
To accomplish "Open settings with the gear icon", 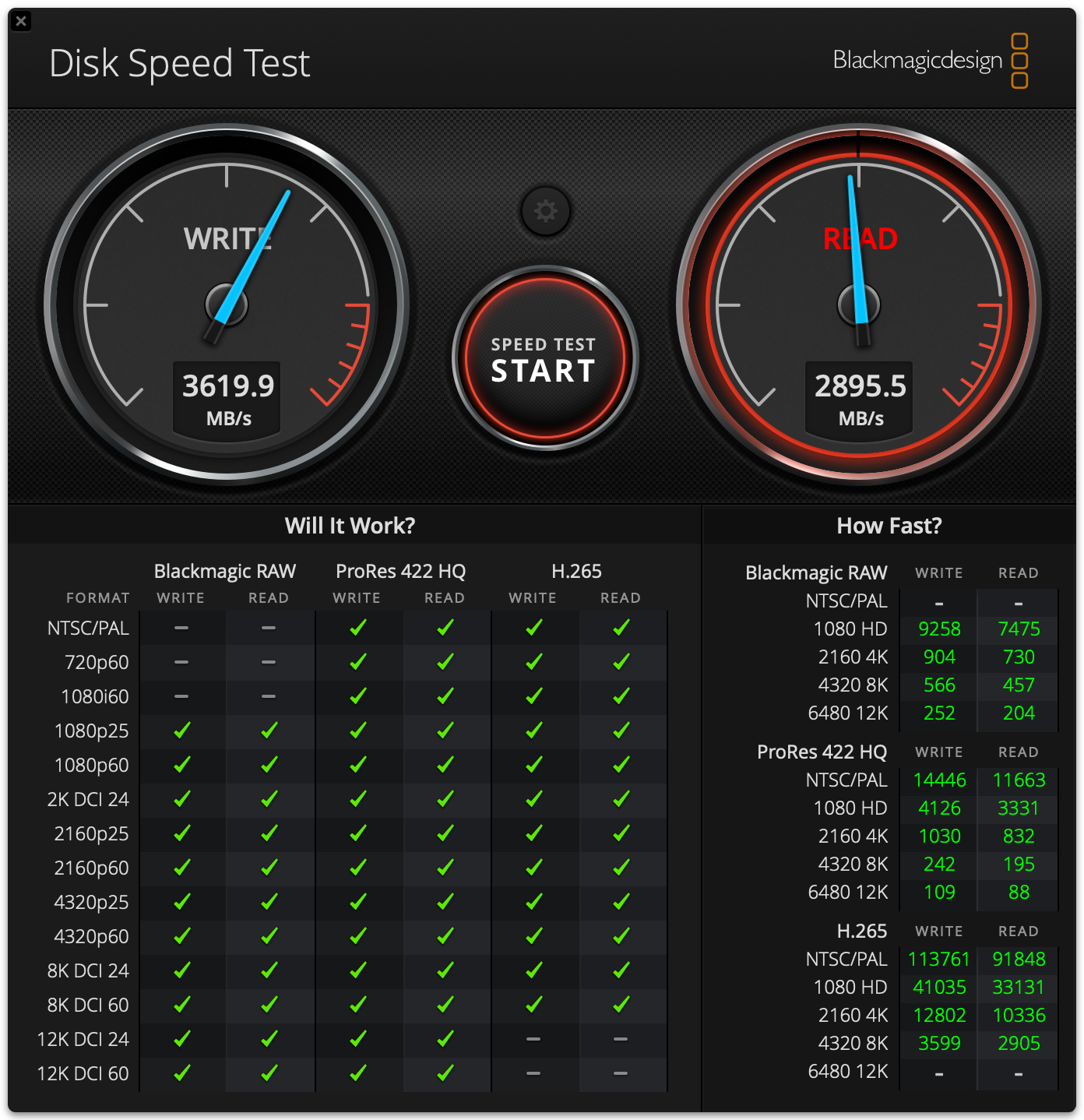I will [545, 211].
